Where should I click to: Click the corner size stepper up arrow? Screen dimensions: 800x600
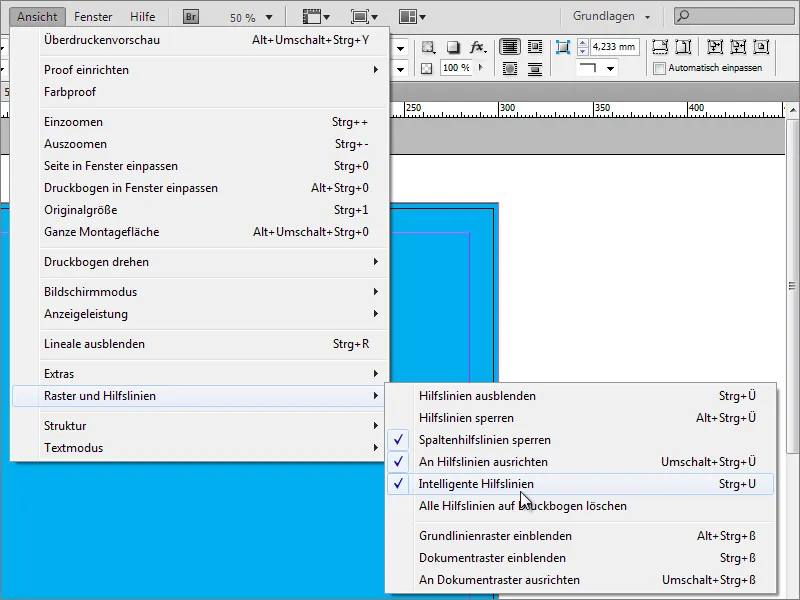click(583, 43)
